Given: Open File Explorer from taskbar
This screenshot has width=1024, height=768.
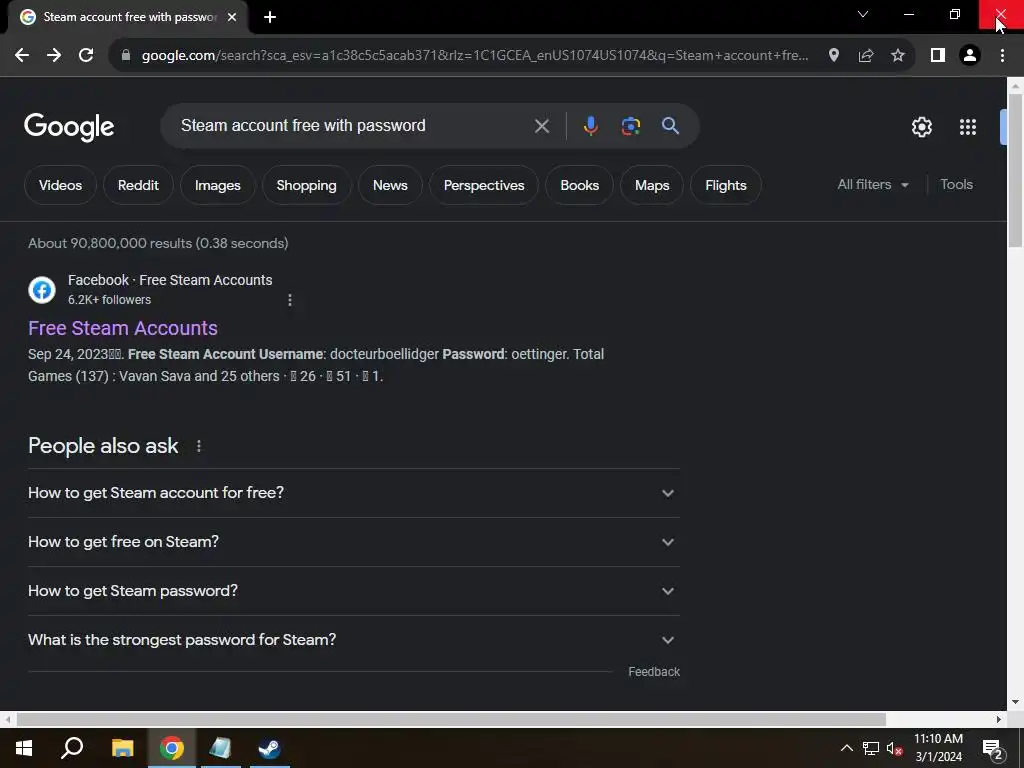Looking at the screenshot, I should pos(123,748).
